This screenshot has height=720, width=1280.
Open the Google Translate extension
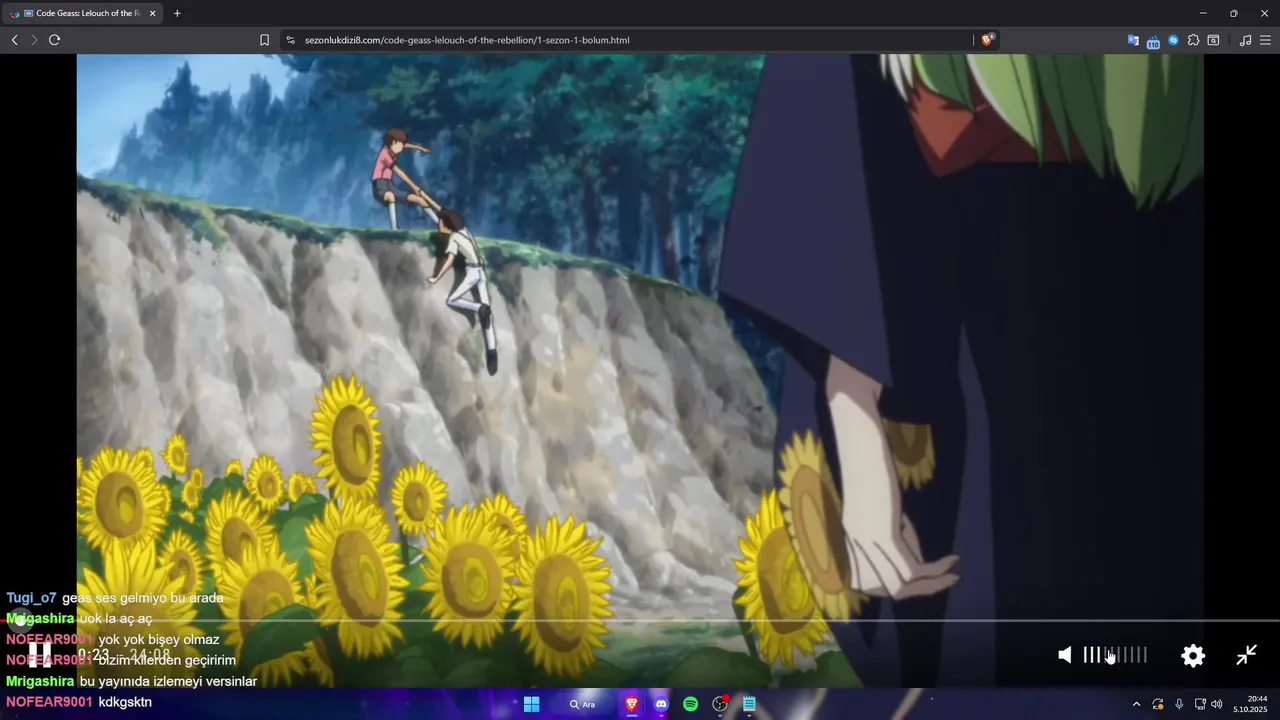1133,40
